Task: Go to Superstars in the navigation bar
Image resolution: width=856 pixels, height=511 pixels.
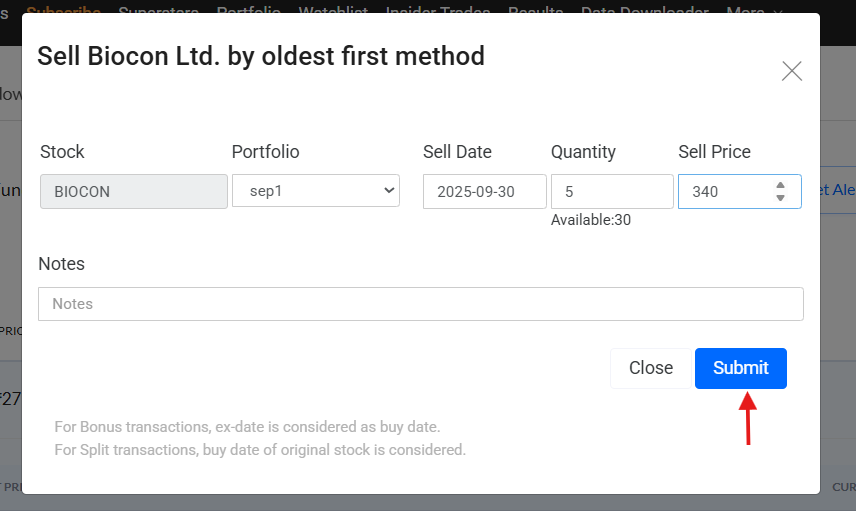Action: pos(160,8)
